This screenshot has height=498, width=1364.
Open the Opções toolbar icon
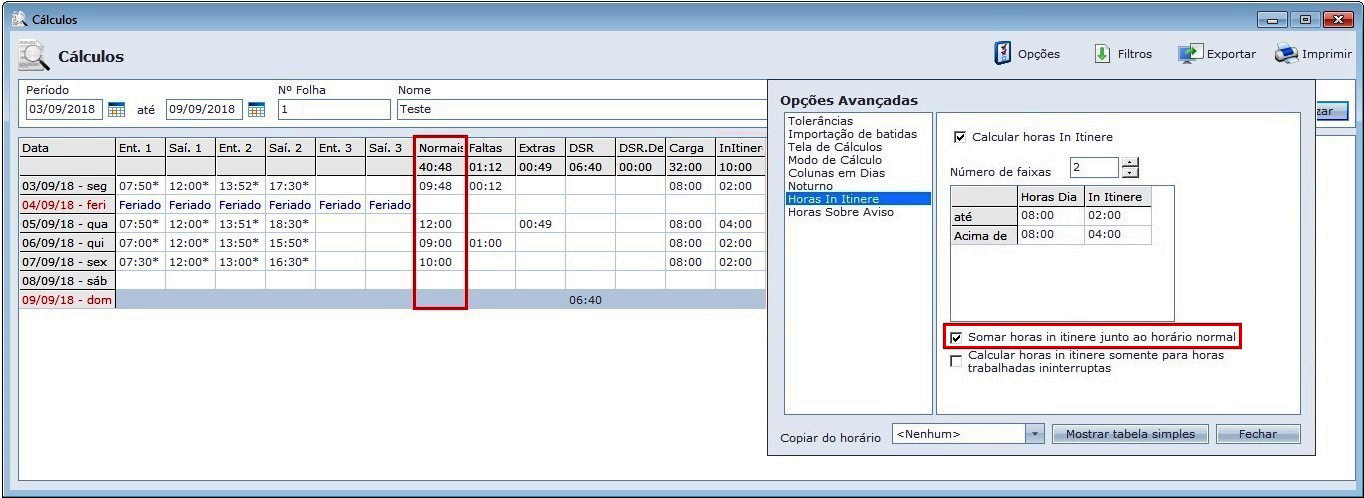(1003, 54)
